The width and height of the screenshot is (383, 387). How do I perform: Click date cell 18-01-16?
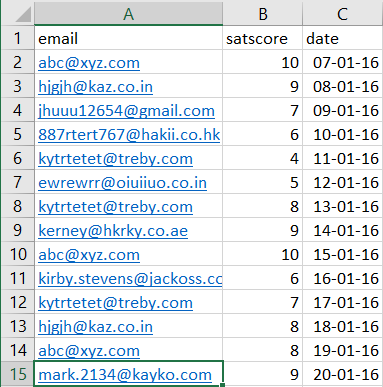pos(342,326)
